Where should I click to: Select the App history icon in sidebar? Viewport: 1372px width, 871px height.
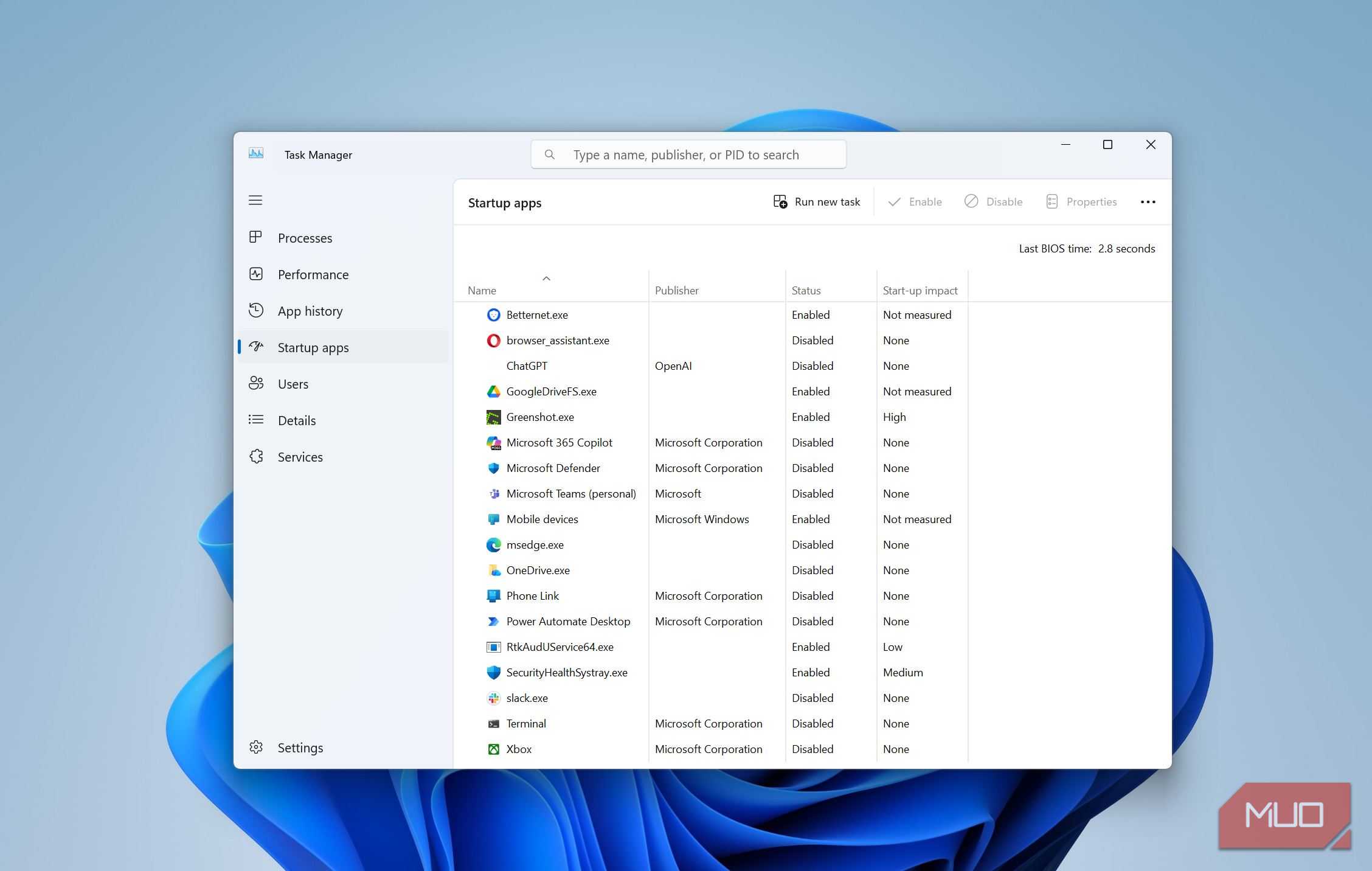point(256,311)
